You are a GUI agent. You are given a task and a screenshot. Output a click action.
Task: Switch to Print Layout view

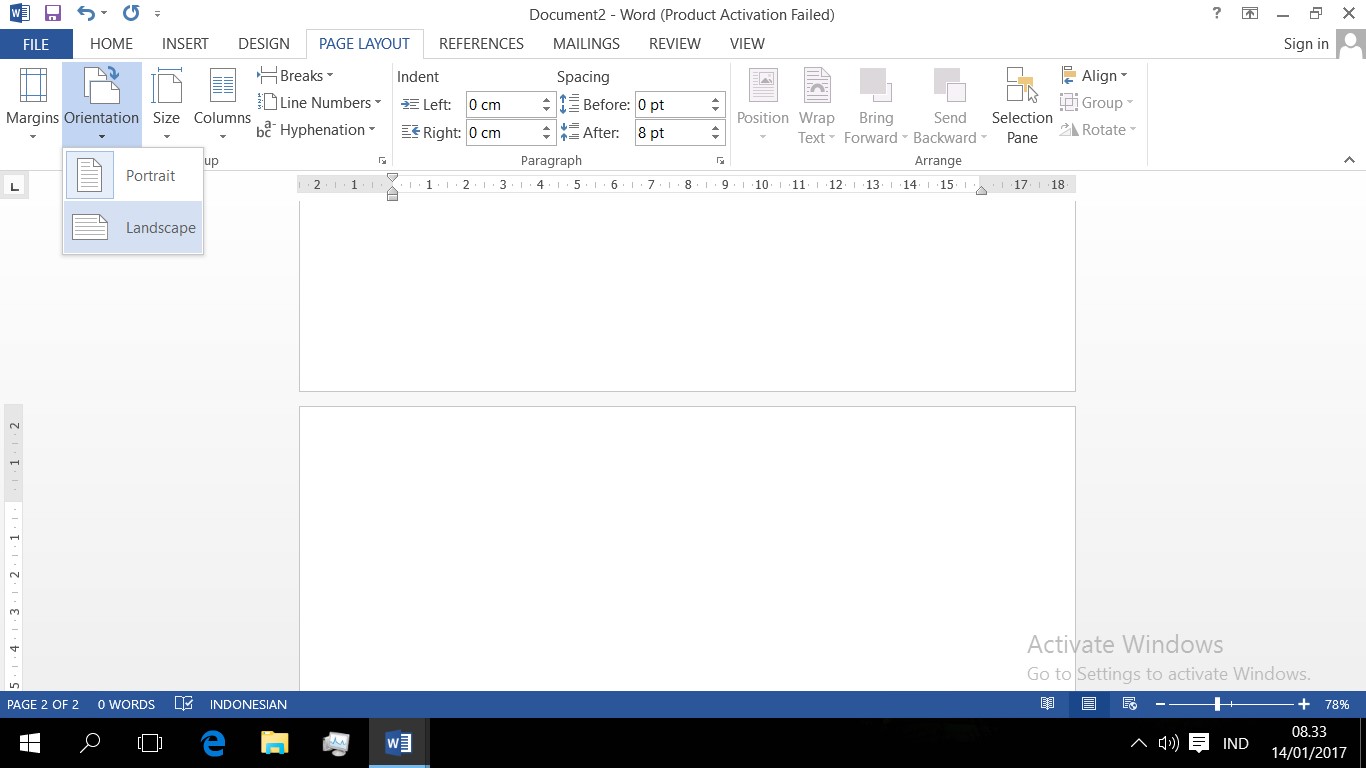click(1089, 704)
